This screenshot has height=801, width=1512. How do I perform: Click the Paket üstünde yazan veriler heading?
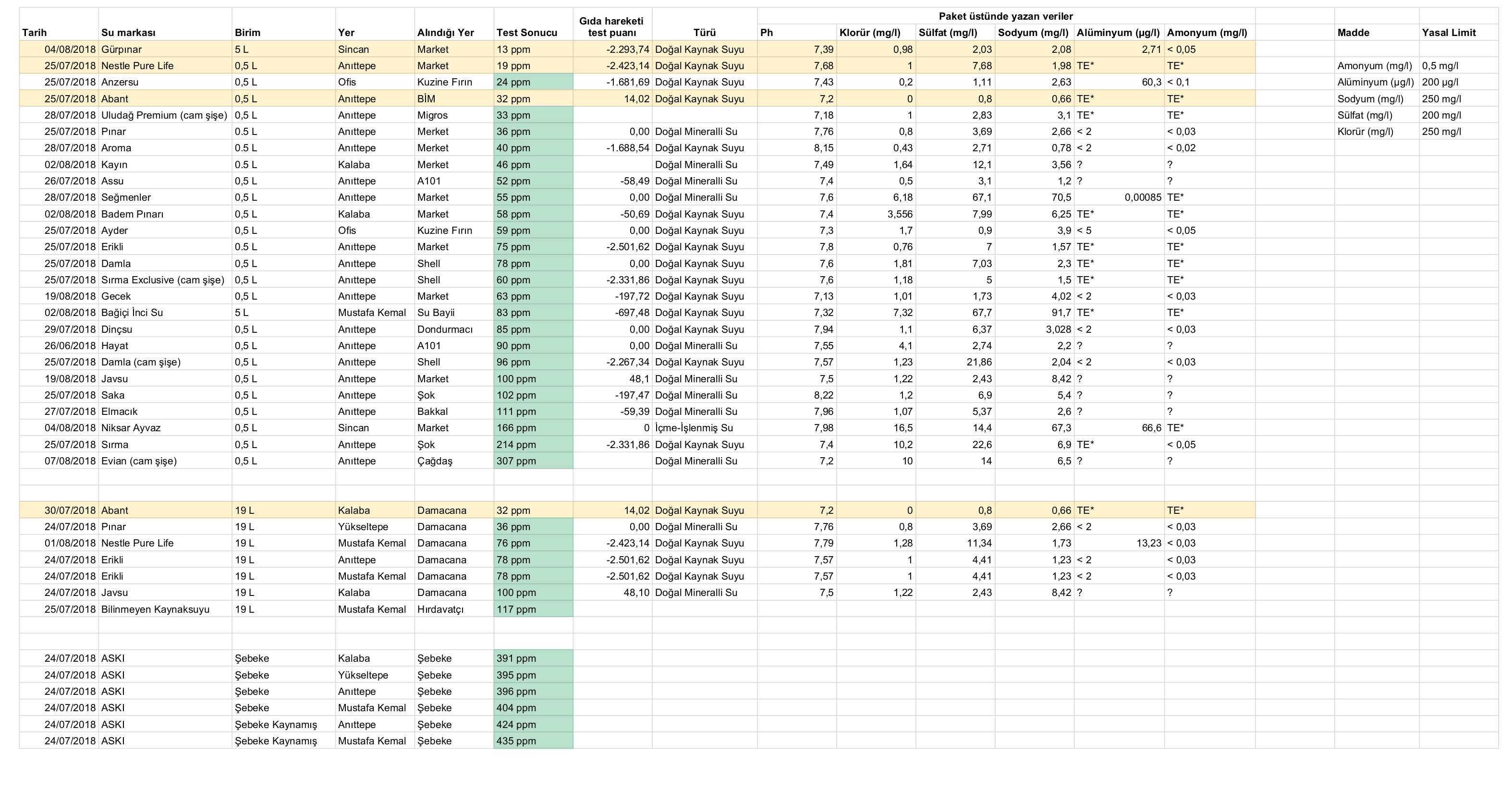(1005, 16)
